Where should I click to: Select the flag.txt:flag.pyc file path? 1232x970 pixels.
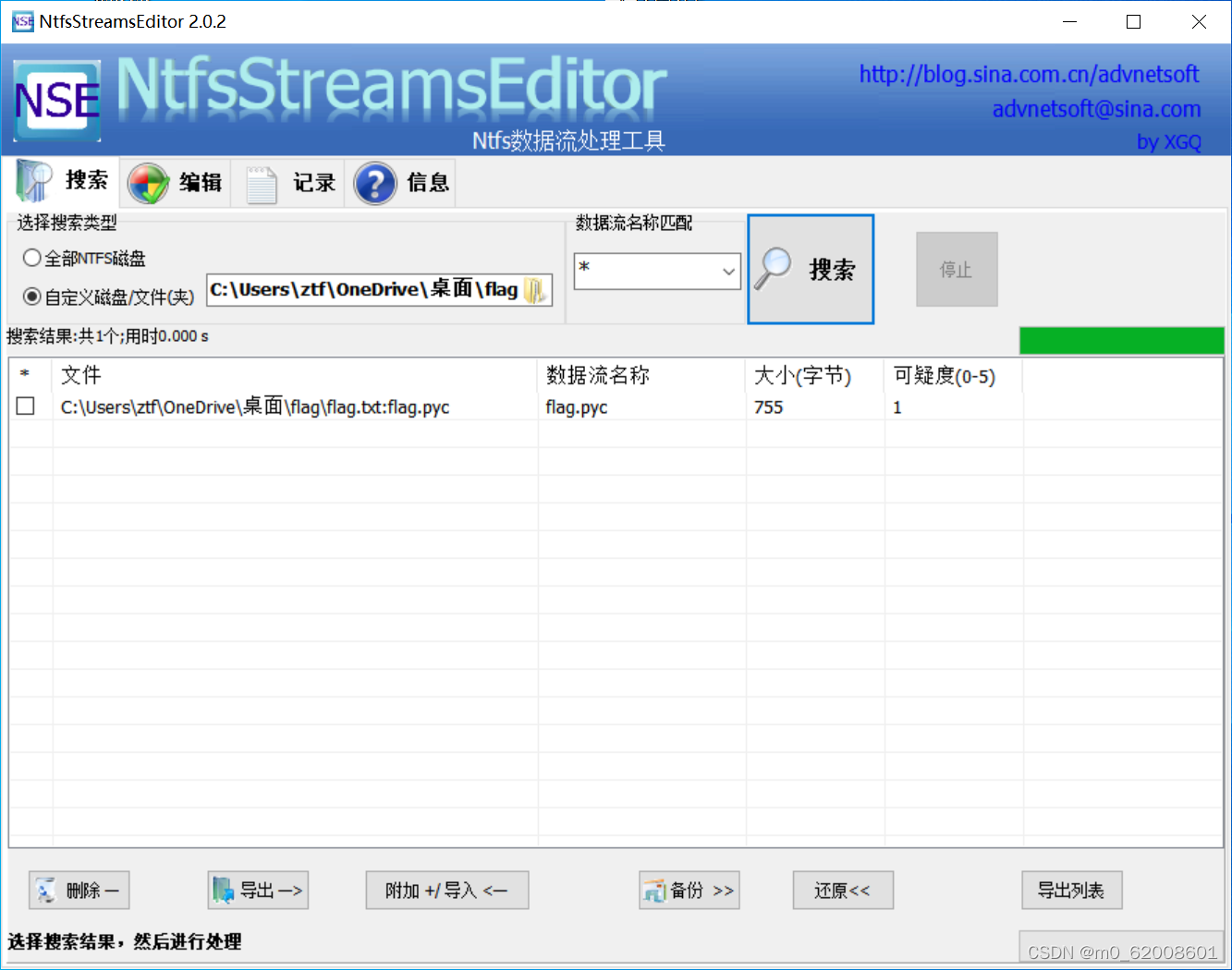[255, 406]
